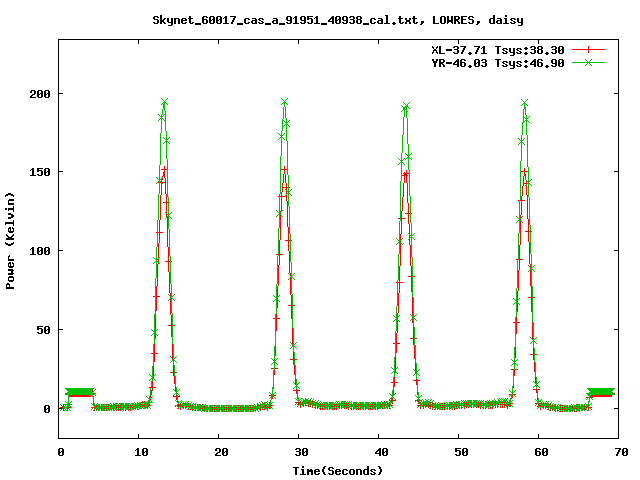Click the x-axis tick label 60
The image size is (640, 480).
541,452
